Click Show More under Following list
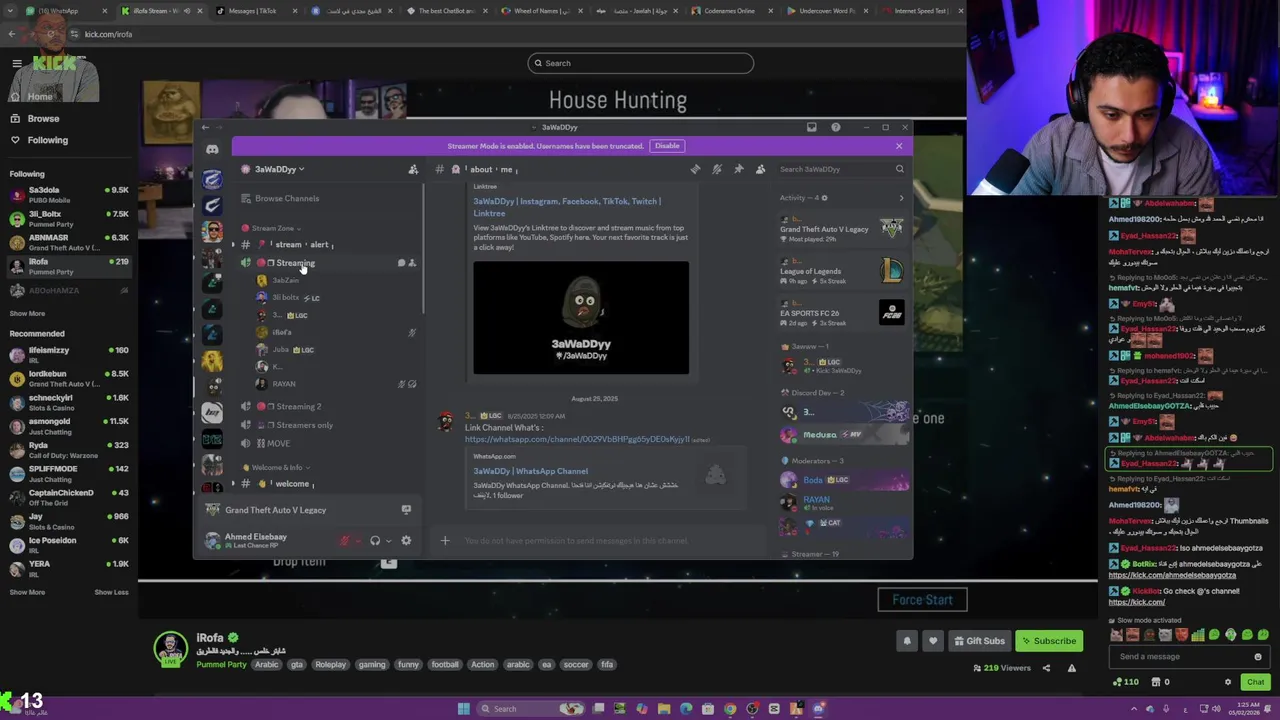This screenshot has height=720, width=1280. coord(27,313)
